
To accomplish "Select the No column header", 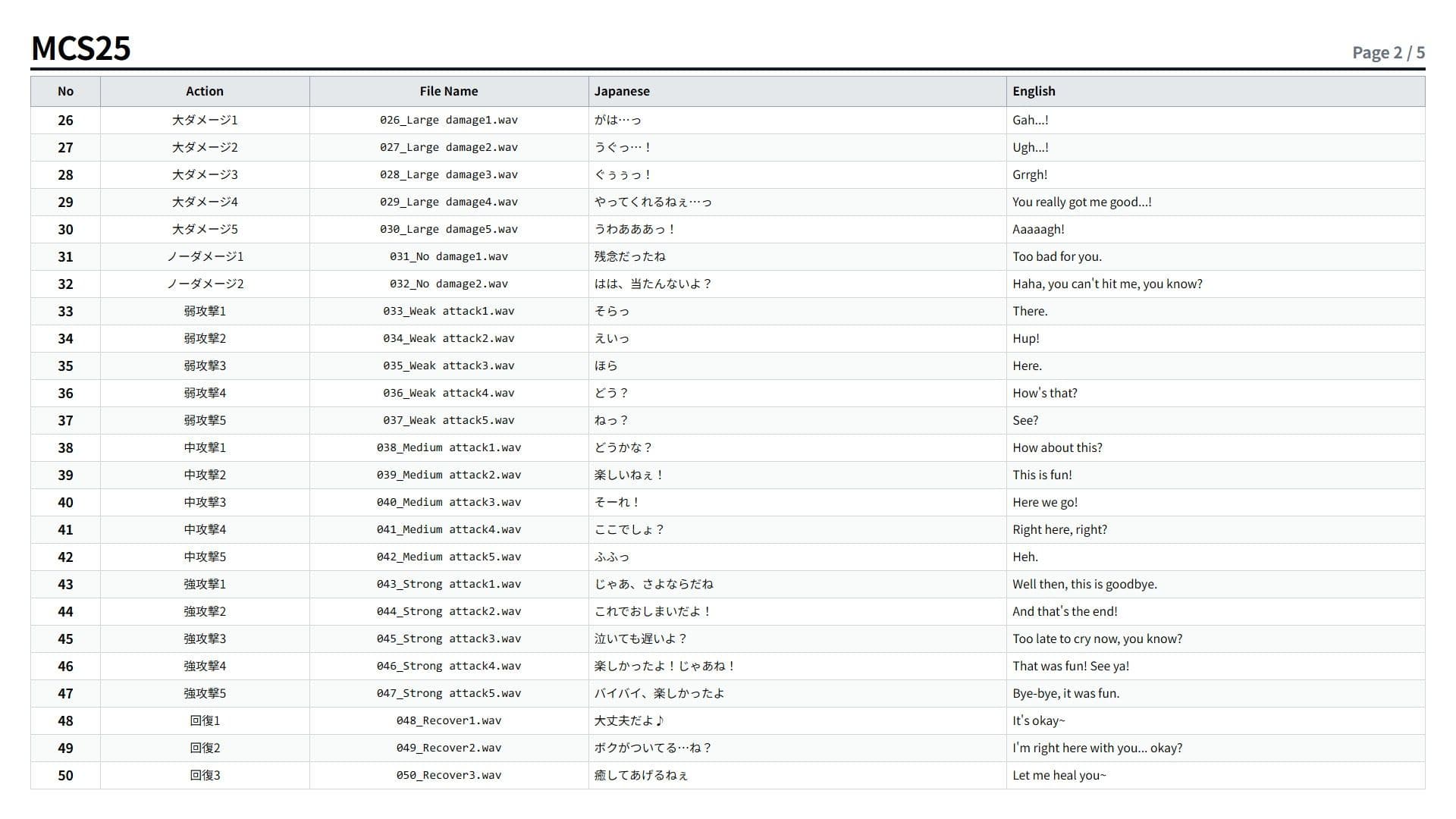I will 65,91.
